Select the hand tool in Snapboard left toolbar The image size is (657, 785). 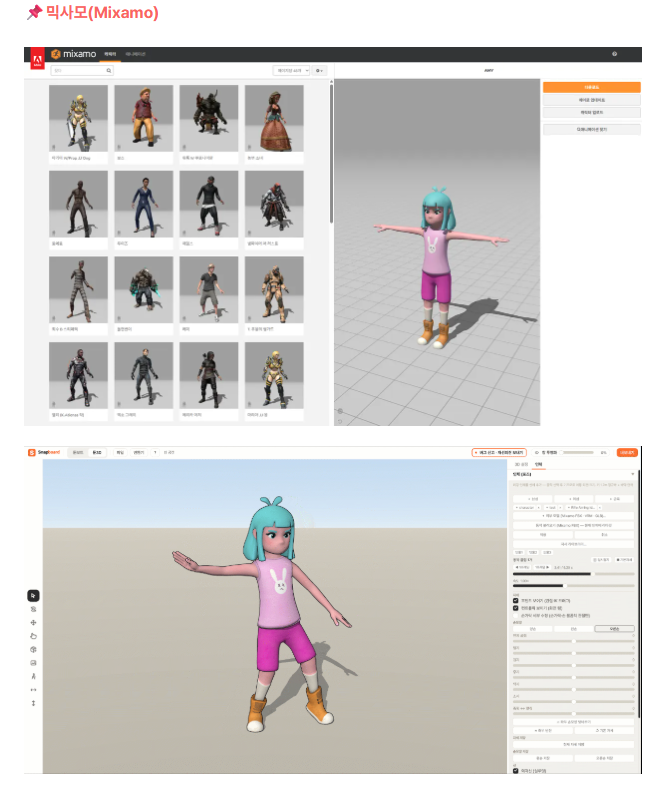33,636
